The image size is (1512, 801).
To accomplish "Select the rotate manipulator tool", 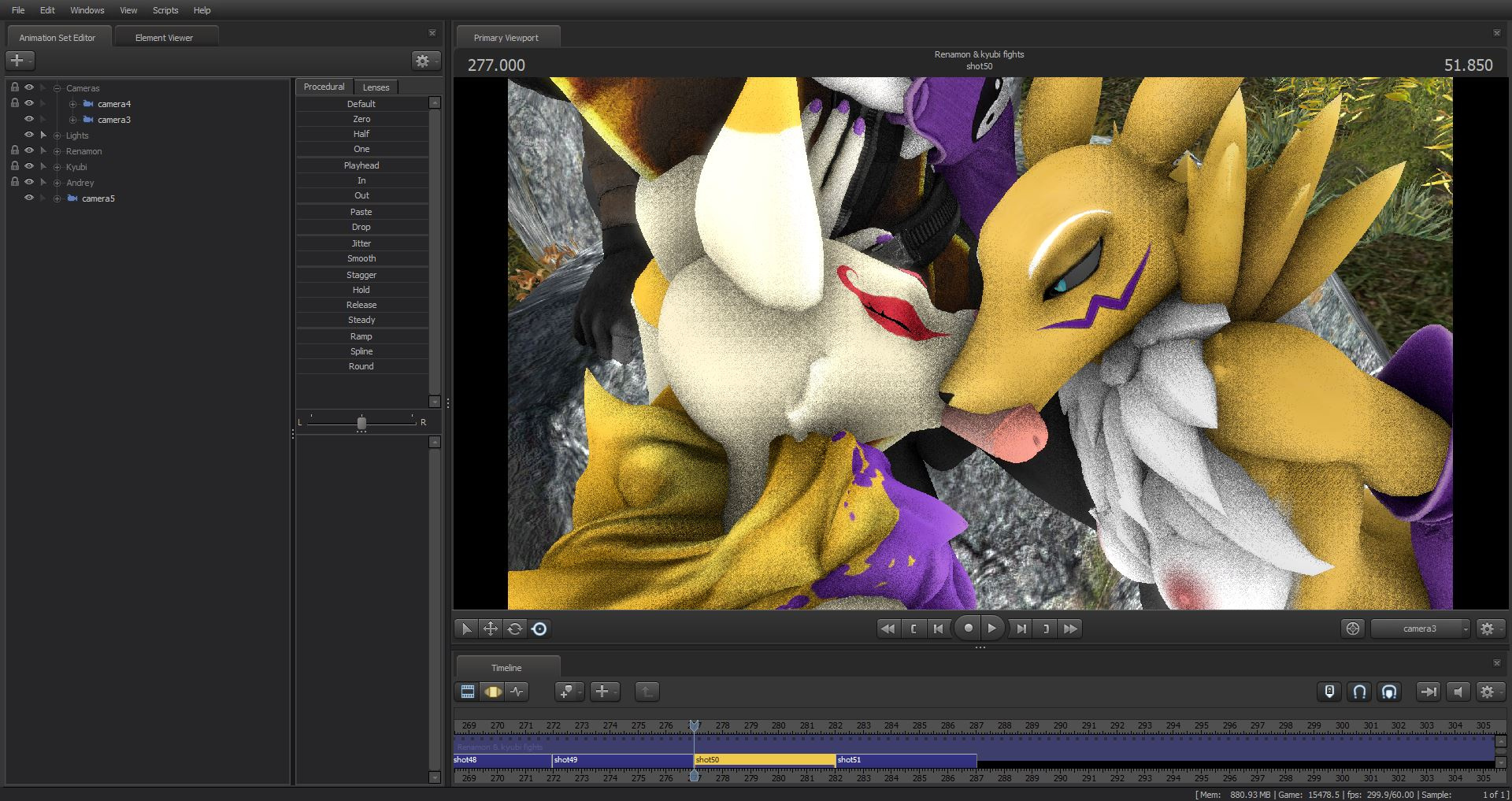I will tap(514, 629).
